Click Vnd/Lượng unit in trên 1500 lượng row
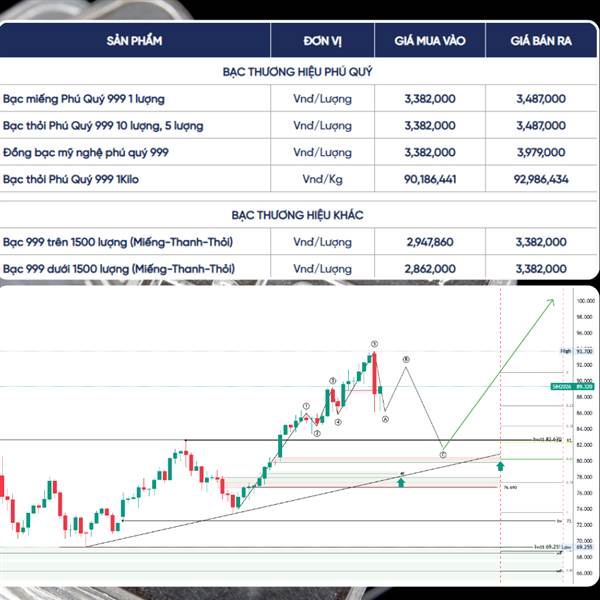This screenshot has width=600, height=600. [322, 242]
